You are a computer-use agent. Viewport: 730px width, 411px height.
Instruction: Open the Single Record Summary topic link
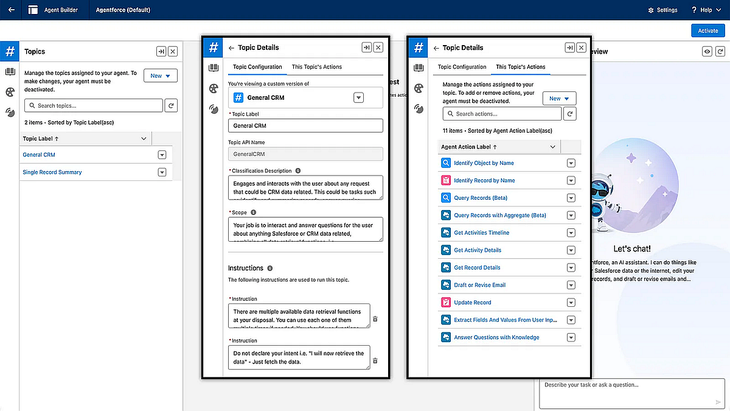[52, 172]
